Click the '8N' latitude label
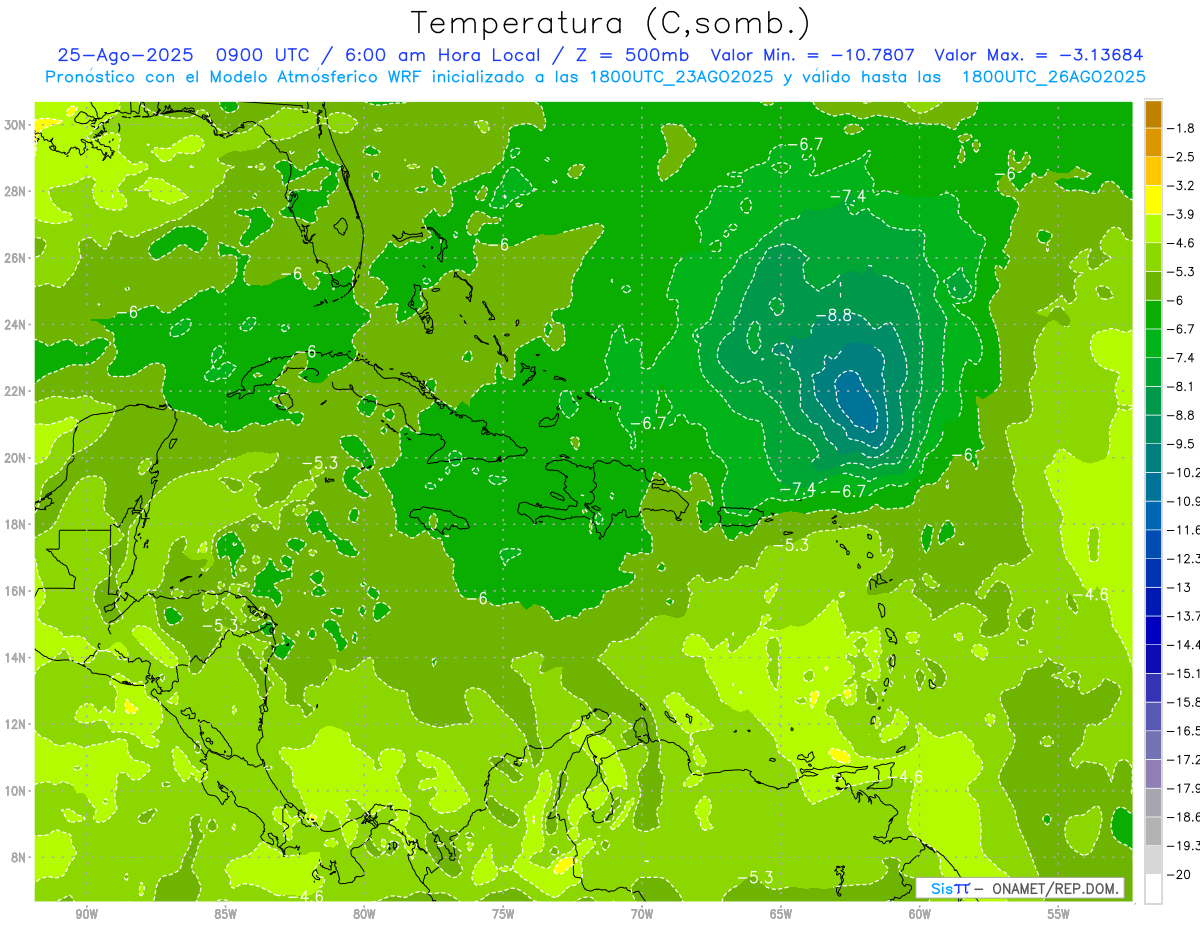The height and width of the screenshot is (927, 1200). (x=18, y=858)
